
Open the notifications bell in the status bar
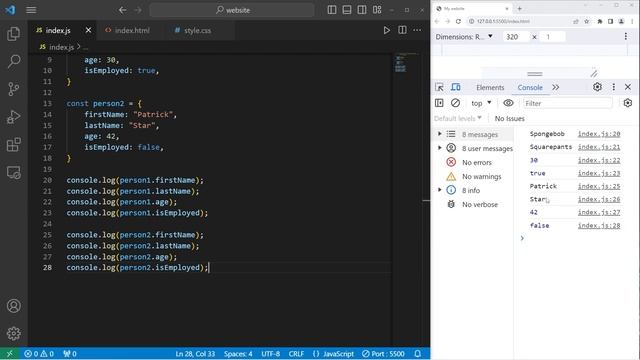pos(418,353)
